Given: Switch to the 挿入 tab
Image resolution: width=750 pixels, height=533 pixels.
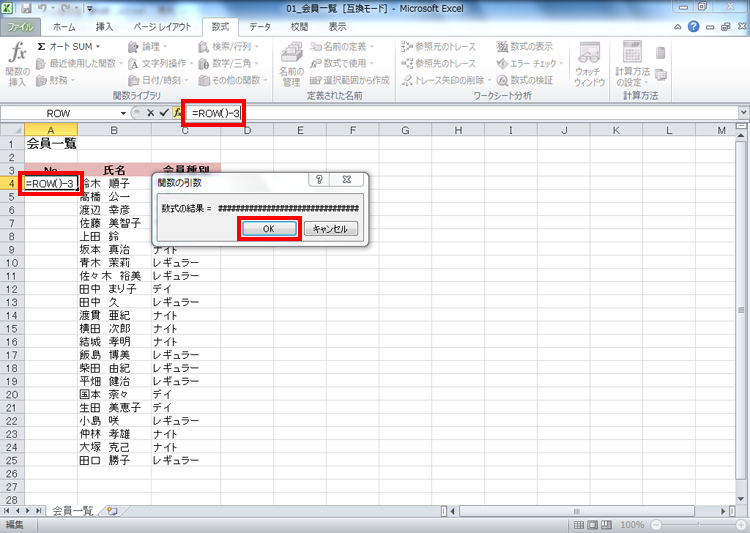Looking at the screenshot, I should click(x=104, y=27).
